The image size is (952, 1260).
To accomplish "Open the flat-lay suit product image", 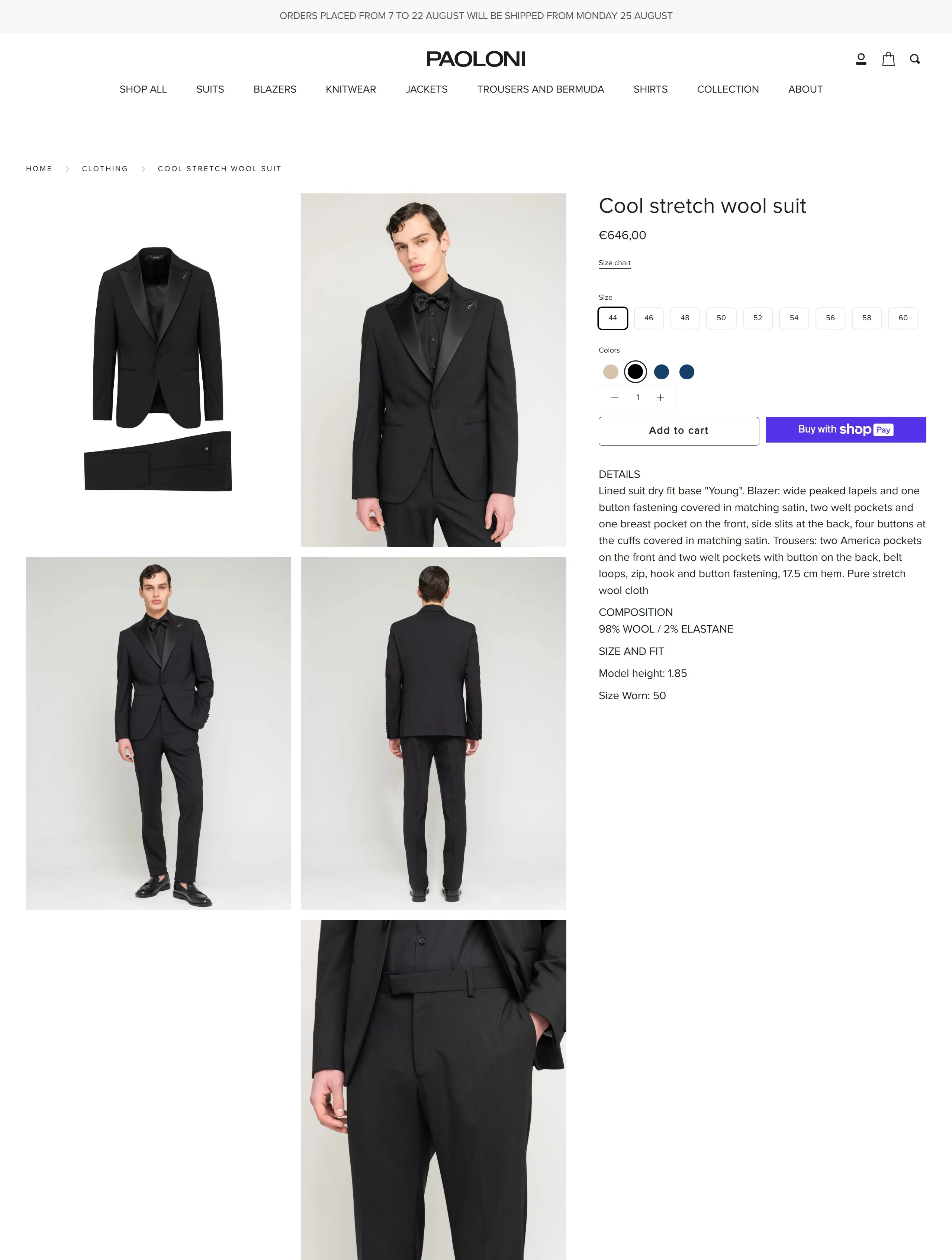I will pyautogui.click(x=158, y=369).
